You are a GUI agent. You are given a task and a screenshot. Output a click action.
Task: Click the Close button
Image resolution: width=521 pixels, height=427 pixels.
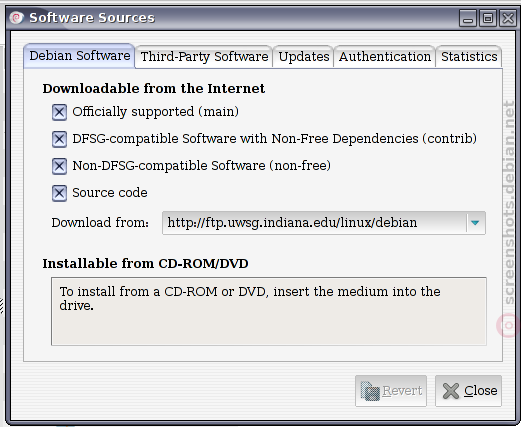click(x=468, y=391)
